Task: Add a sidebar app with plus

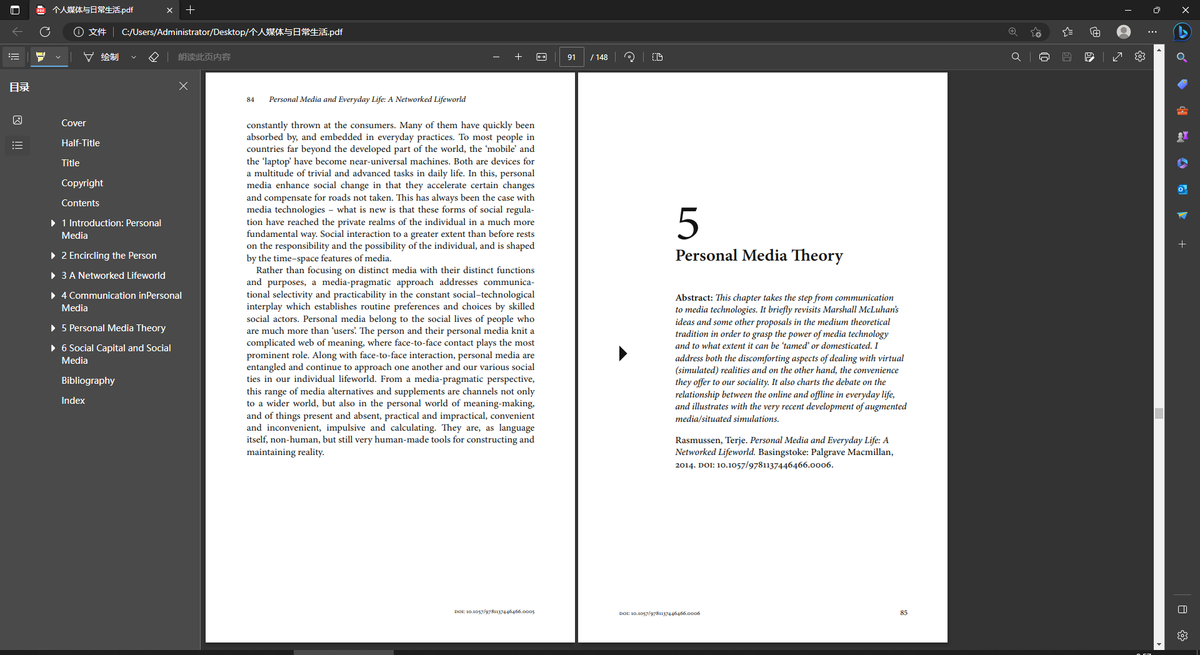Action: pos(1182,244)
